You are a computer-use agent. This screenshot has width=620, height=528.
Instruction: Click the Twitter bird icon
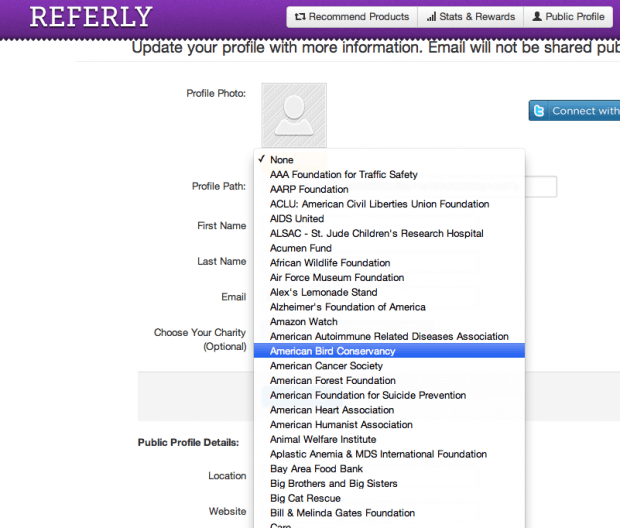[x=539, y=111]
